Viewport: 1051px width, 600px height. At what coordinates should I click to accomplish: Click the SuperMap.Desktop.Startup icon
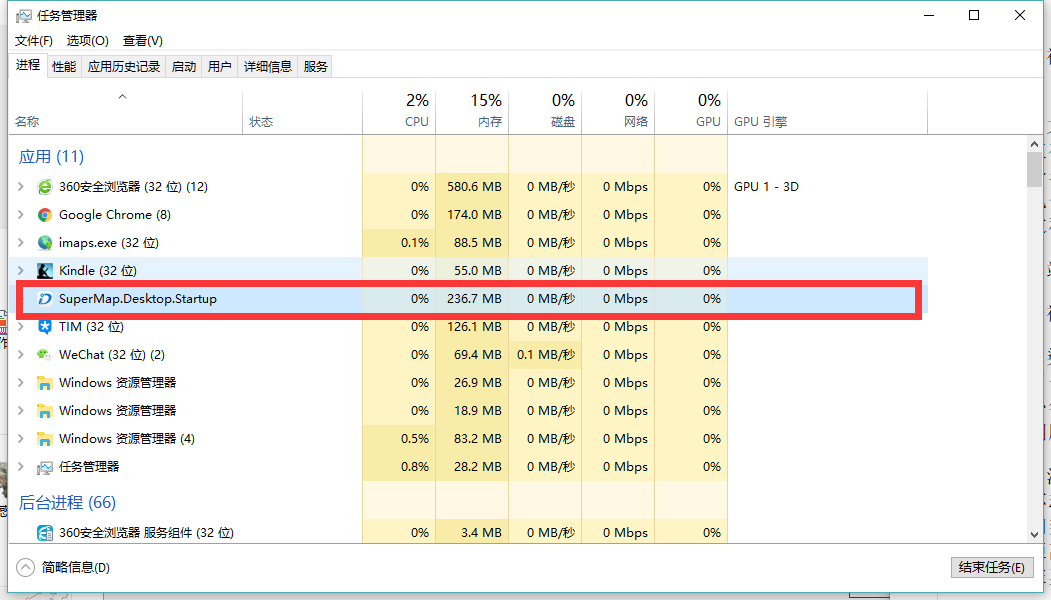45,299
